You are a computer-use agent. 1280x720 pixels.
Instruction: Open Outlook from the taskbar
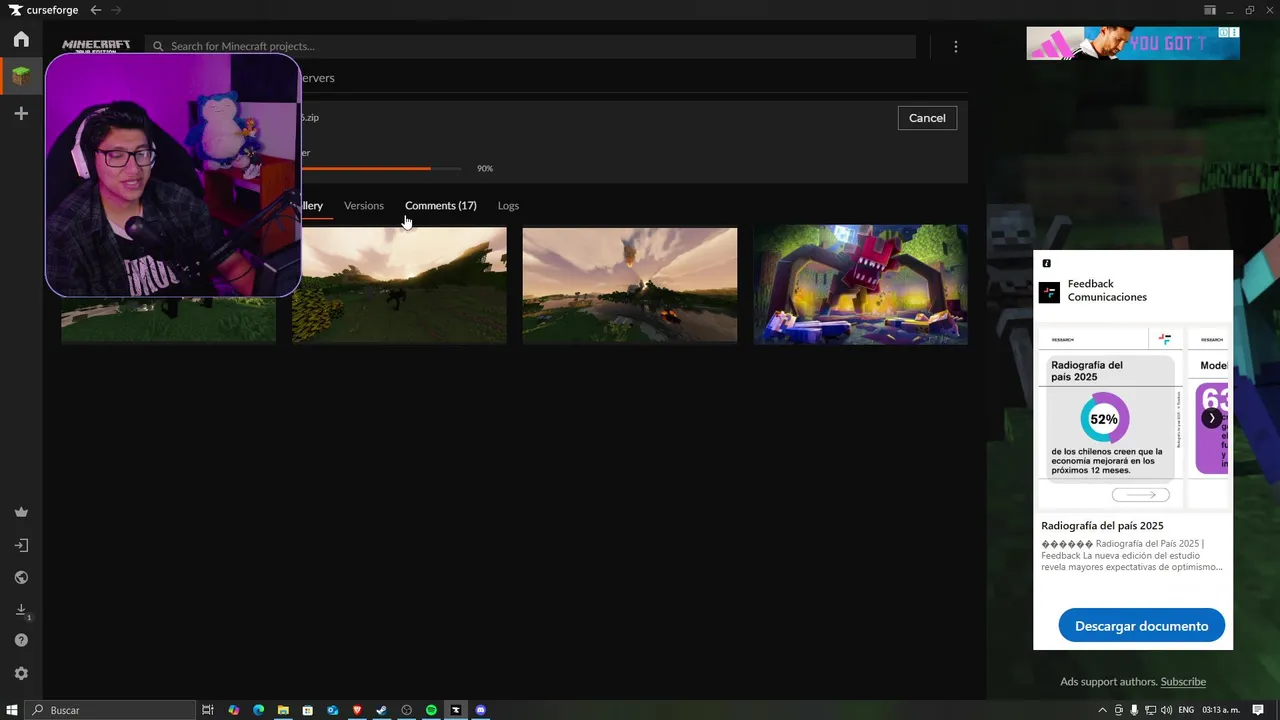[x=333, y=710]
